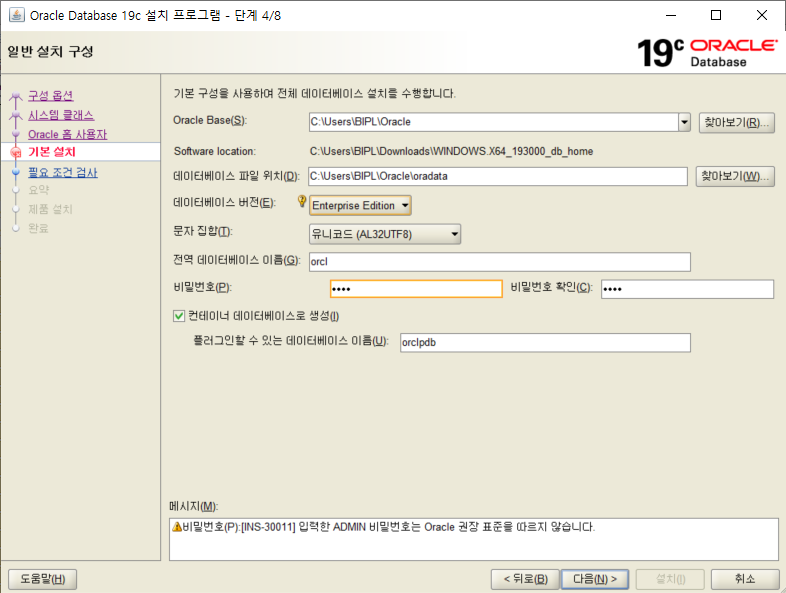
Task: Click the 찾아보기(R) browse button
Action: tap(737, 122)
